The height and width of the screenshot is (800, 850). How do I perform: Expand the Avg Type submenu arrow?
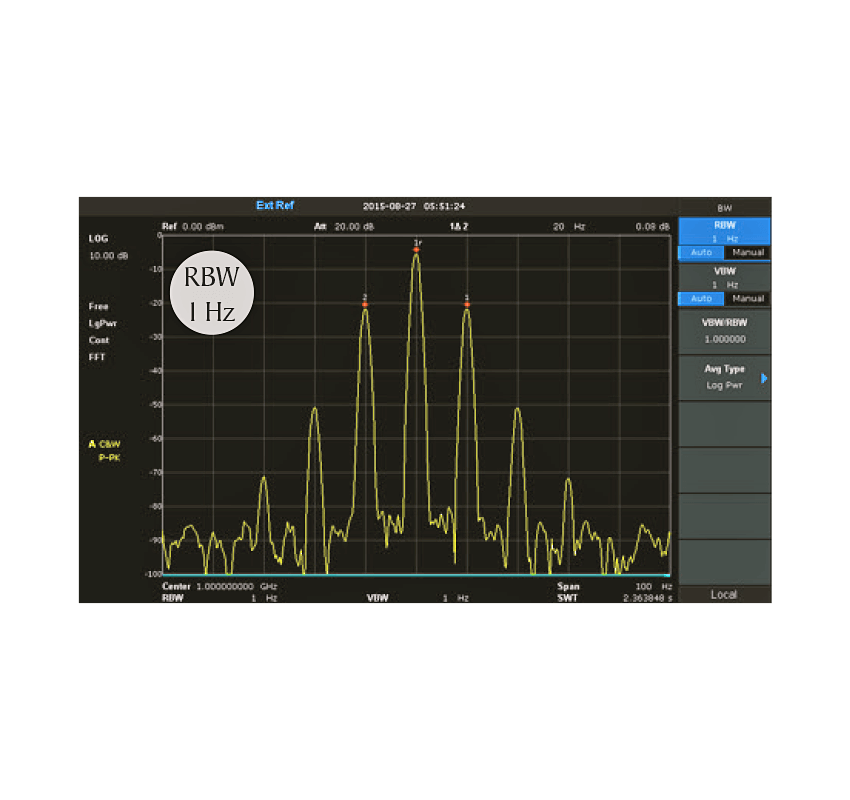coord(764,378)
